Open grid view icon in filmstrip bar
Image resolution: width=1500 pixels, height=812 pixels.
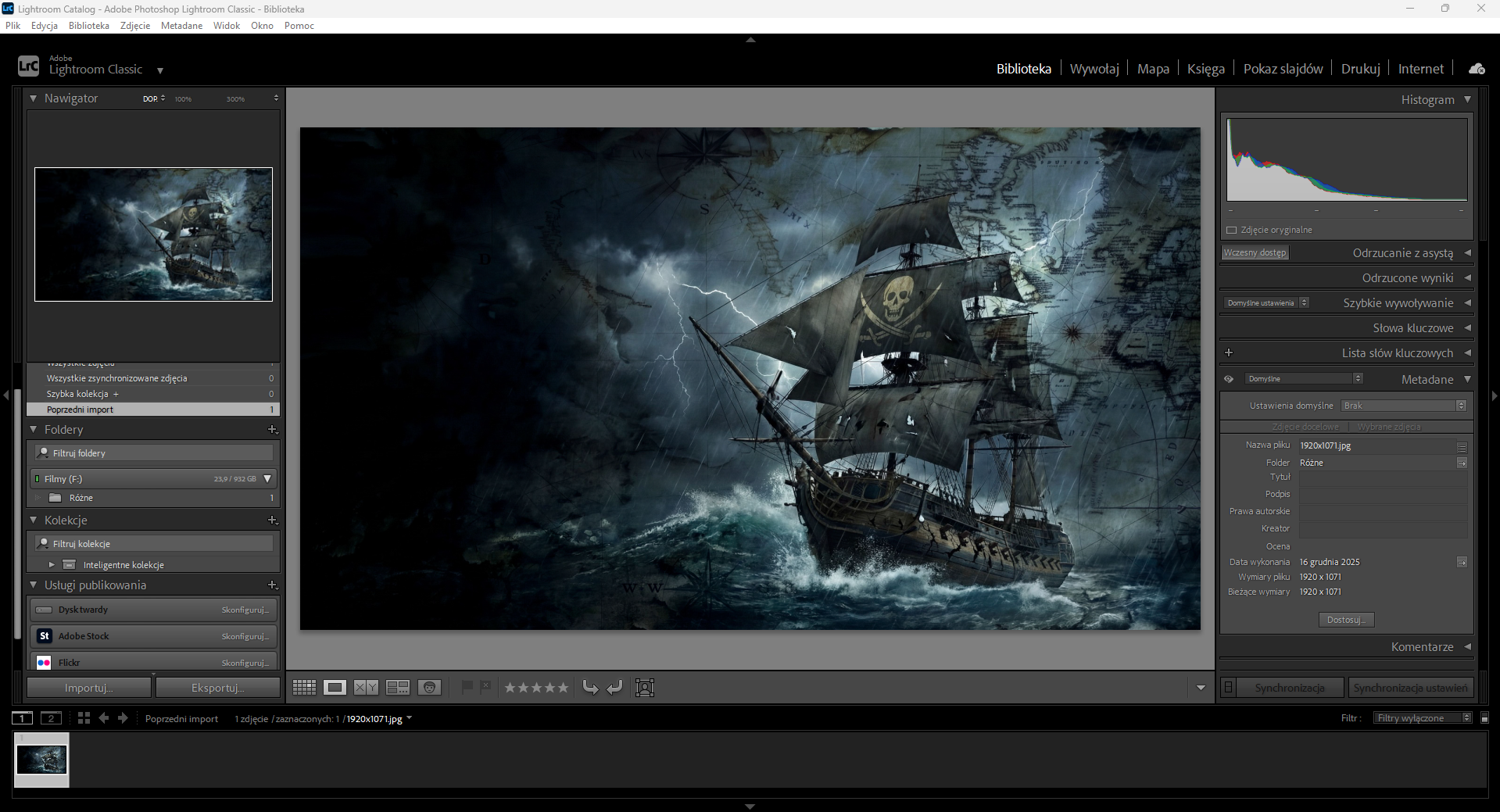(84, 718)
